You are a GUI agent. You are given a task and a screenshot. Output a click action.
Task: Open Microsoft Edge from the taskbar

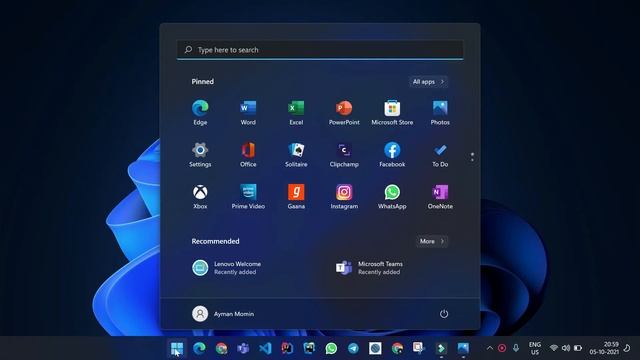click(x=199, y=348)
